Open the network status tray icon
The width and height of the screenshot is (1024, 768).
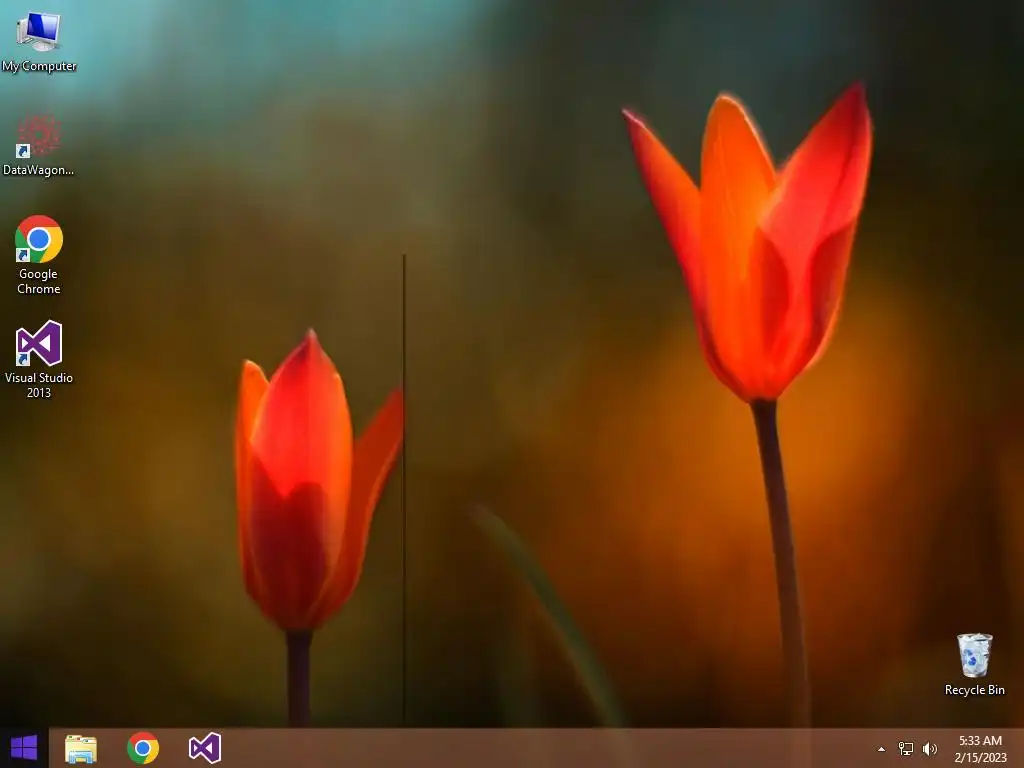pyautogui.click(x=906, y=749)
